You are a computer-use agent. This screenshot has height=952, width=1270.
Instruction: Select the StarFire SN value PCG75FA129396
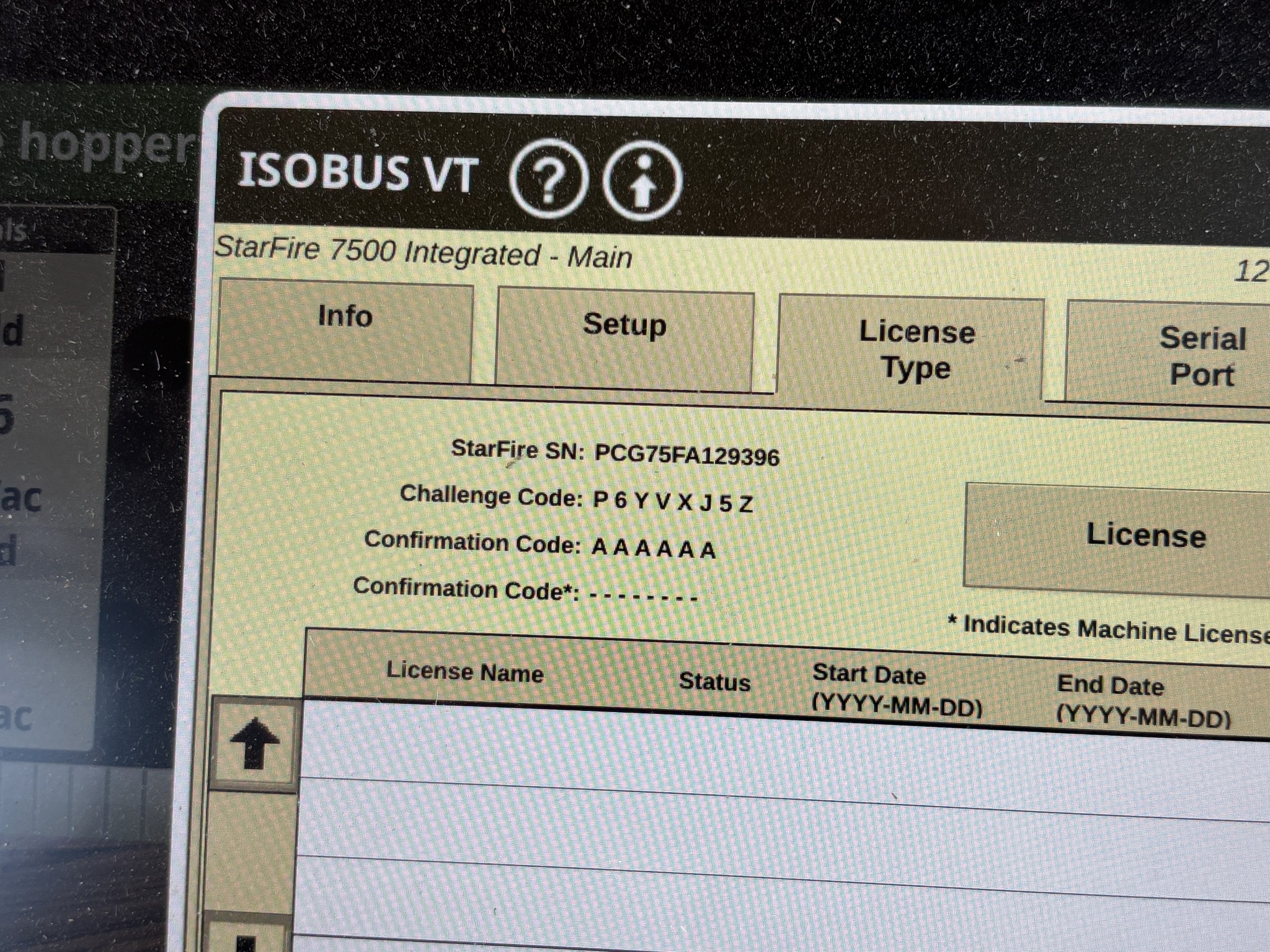click(686, 456)
